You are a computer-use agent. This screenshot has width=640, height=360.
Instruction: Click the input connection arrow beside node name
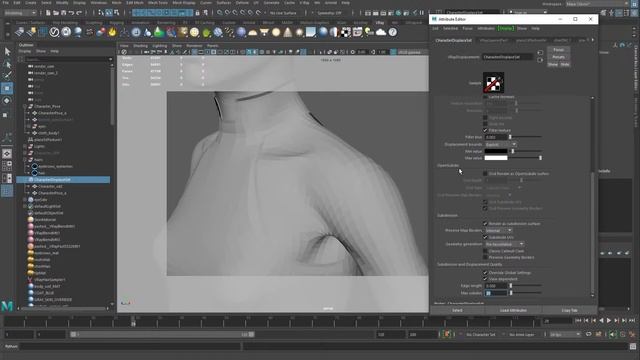point(540,53)
